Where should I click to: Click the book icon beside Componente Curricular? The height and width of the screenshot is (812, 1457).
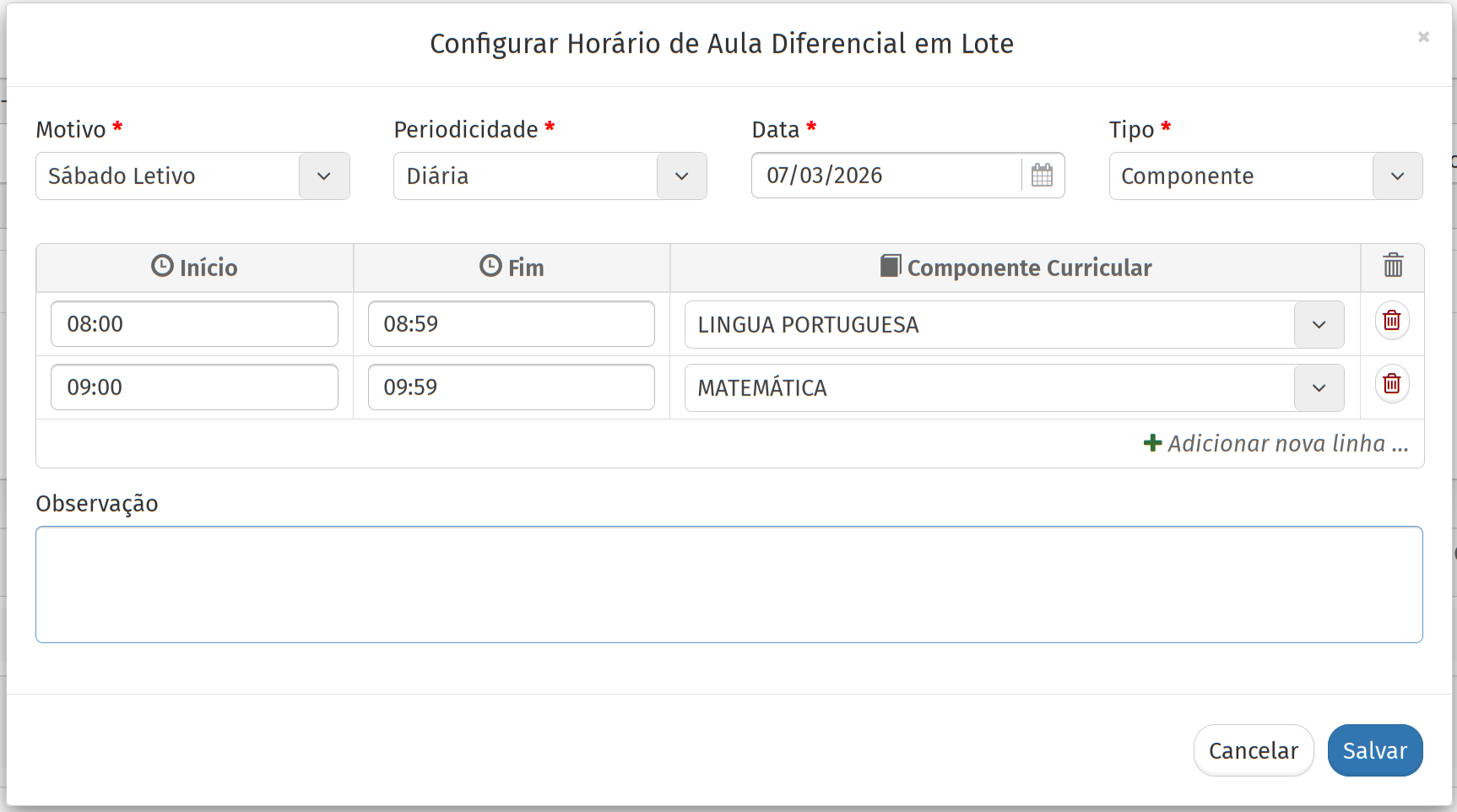[x=890, y=266]
